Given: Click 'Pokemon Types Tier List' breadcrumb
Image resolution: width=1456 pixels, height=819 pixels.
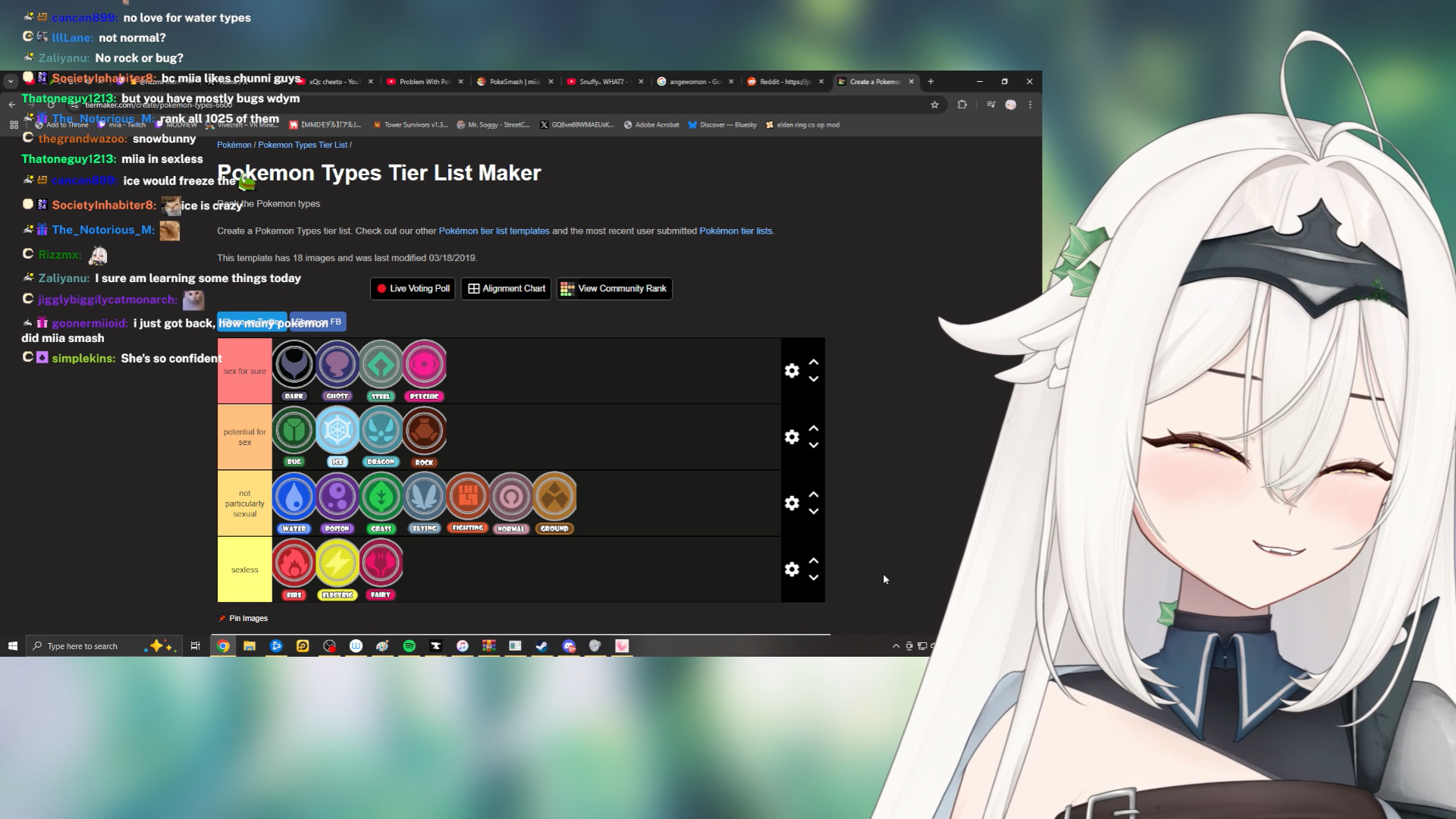Looking at the screenshot, I should pos(303,145).
